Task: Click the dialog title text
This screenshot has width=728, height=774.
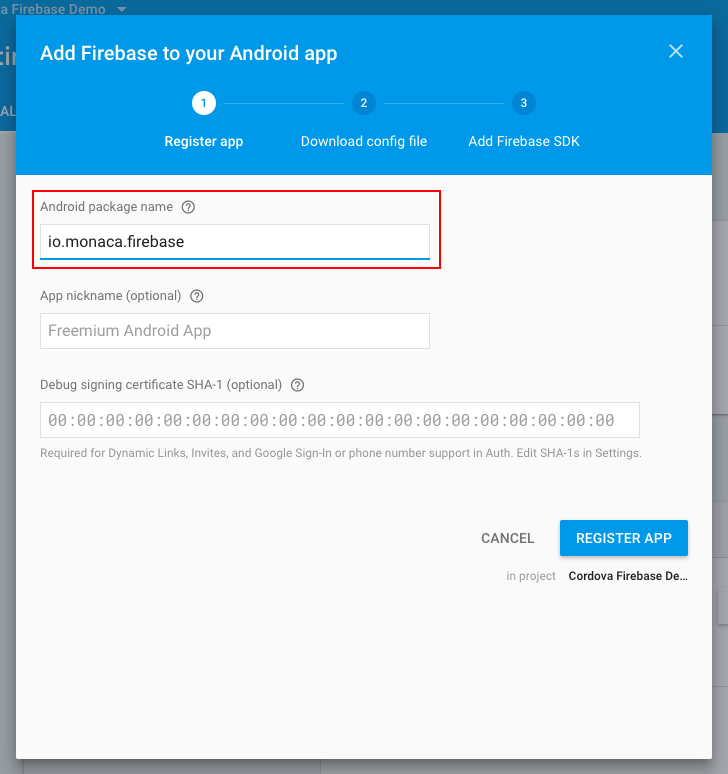Action: (x=189, y=53)
